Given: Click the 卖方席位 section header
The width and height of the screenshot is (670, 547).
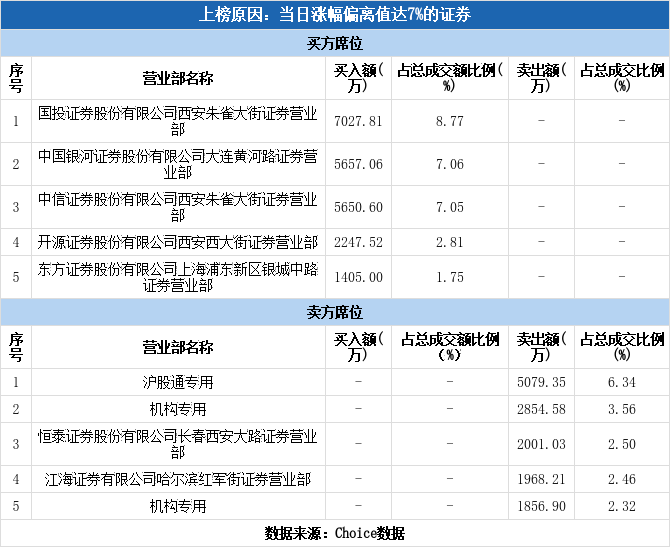Looking at the screenshot, I should pyautogui.click(x=335, y=312).
